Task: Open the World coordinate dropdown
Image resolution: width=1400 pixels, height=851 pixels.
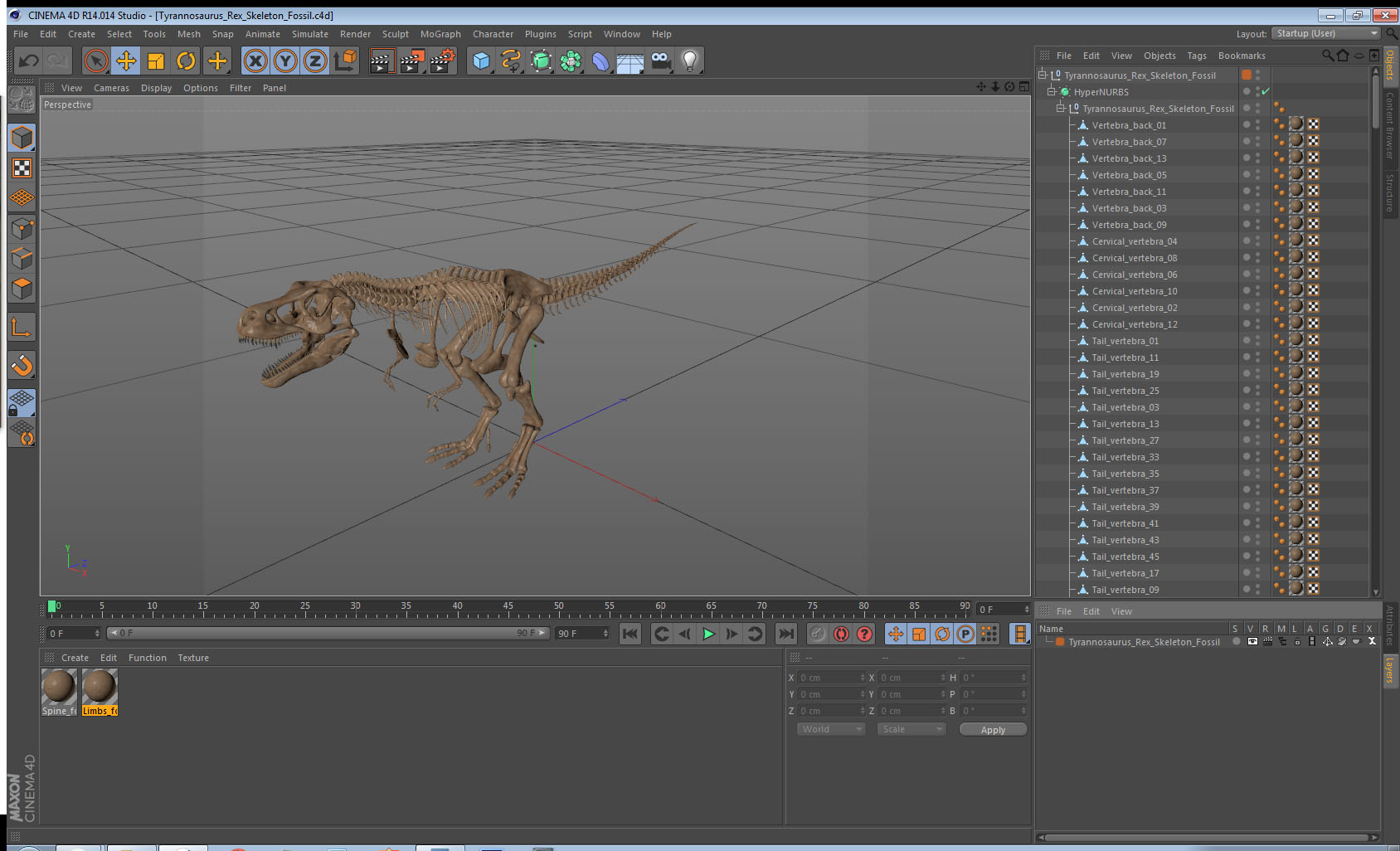Action: [x=831, y=729]
